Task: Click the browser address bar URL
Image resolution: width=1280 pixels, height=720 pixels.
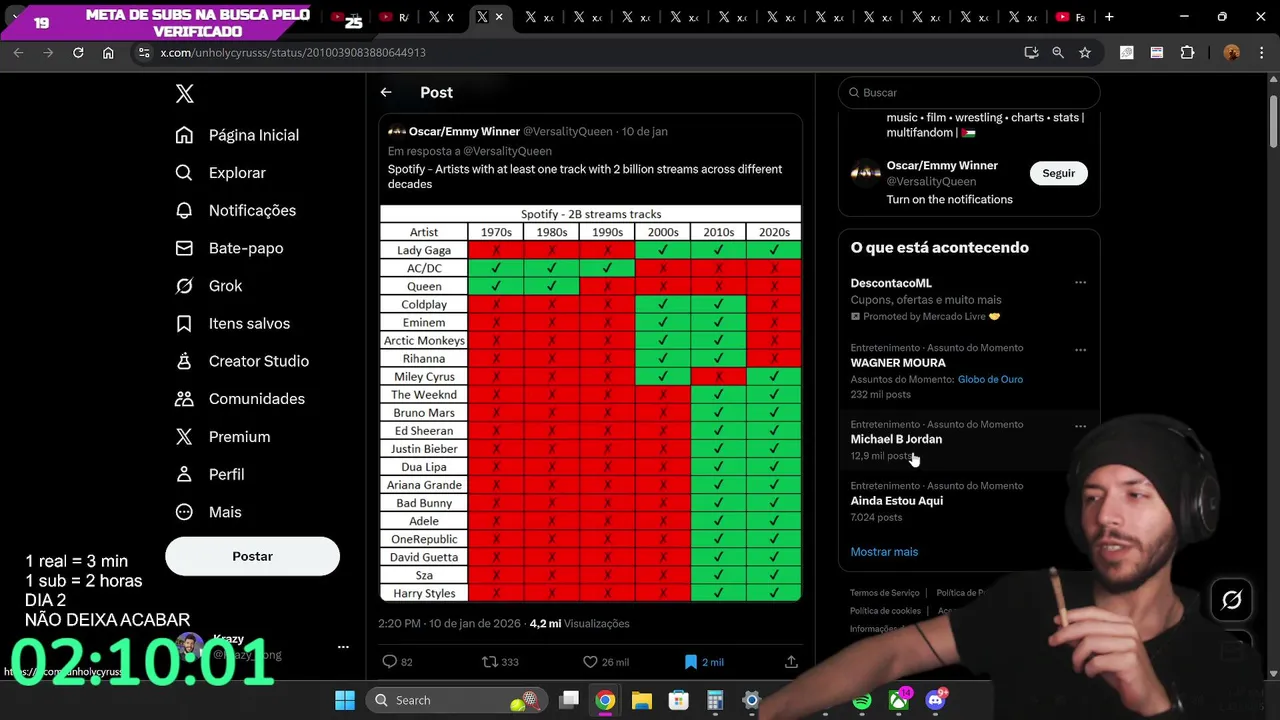Action: click(x=293, y=53)
